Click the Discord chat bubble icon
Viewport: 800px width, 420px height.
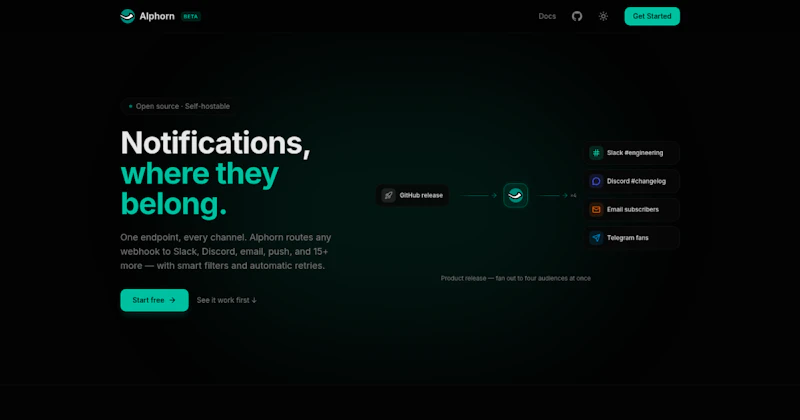(x=596, y=181)
